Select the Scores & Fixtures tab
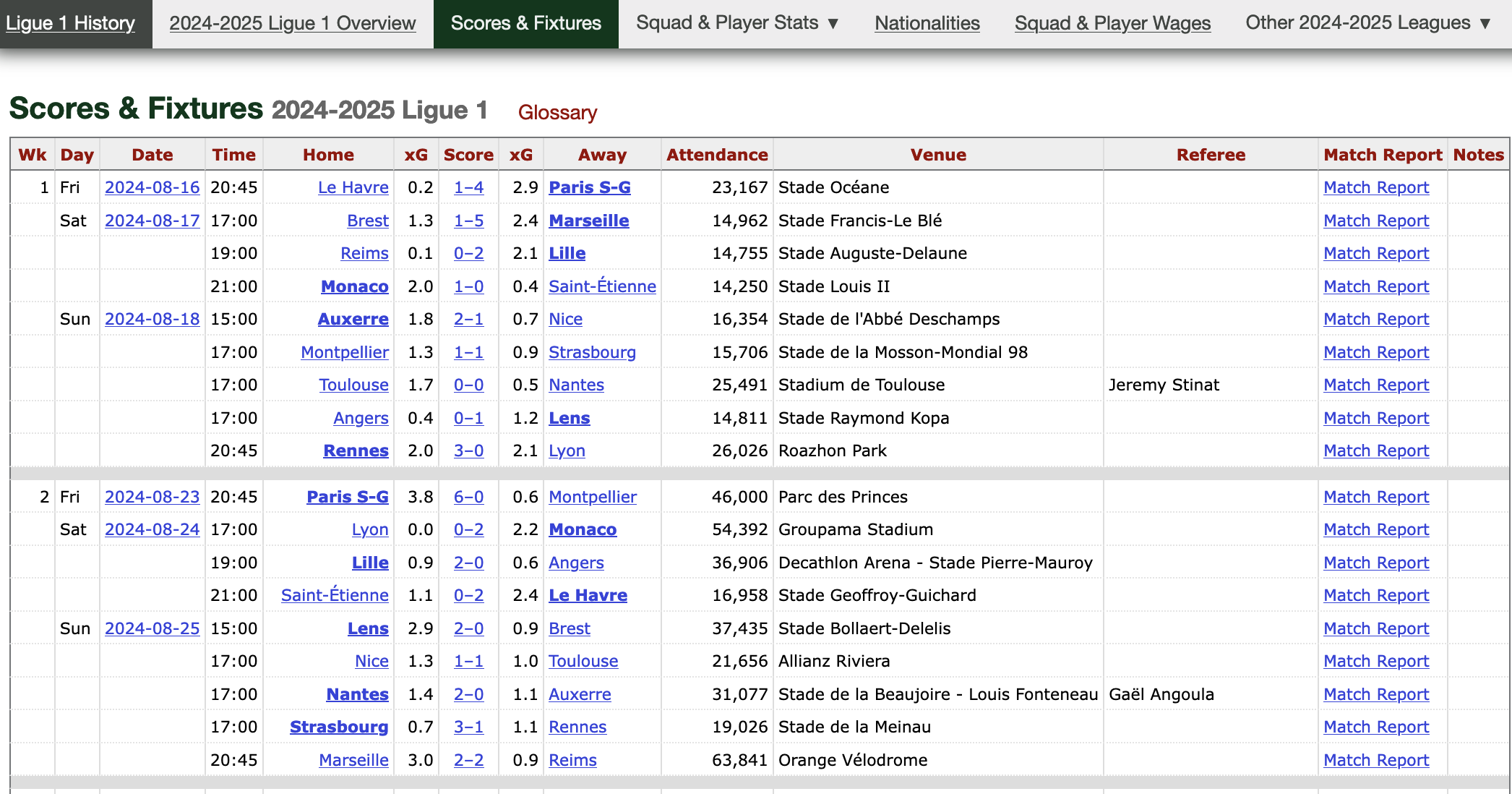Screen dimensions: 1512x794 click(x=525, y=23)
